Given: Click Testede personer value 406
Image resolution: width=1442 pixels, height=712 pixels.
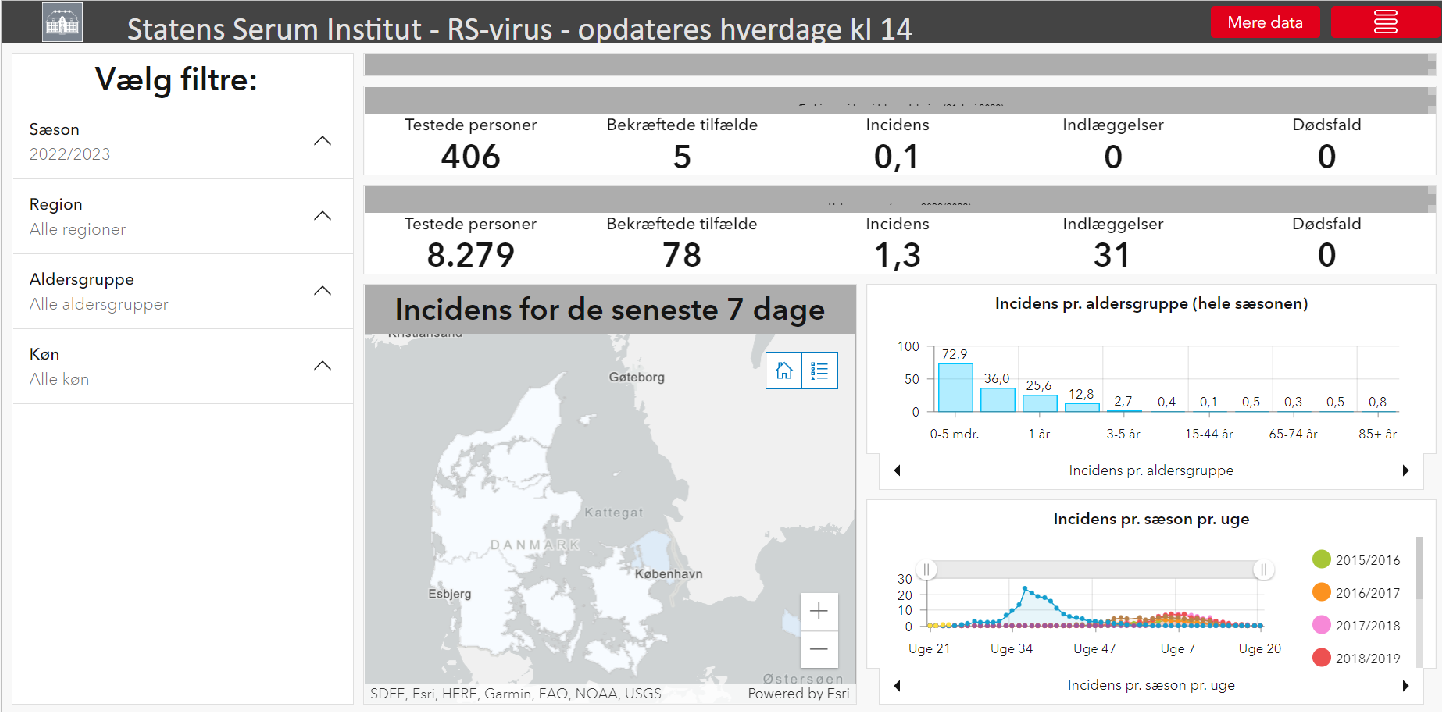Looking at the screenshot, I should (470, 156).
